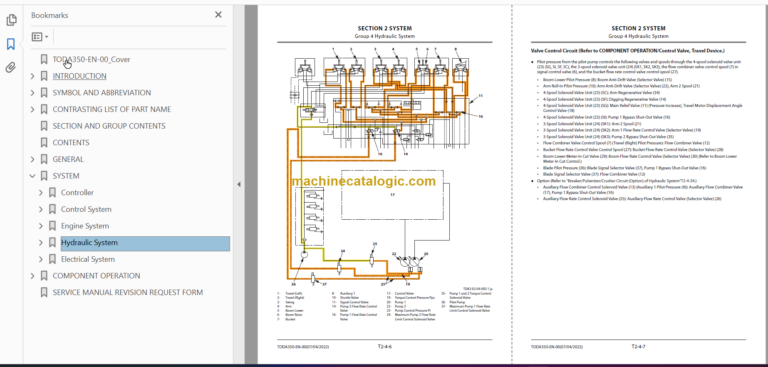Open SYMBOL AND ABBREVIATION bookmark
This screenshot has width=768, height=367.
click(102, 93)
